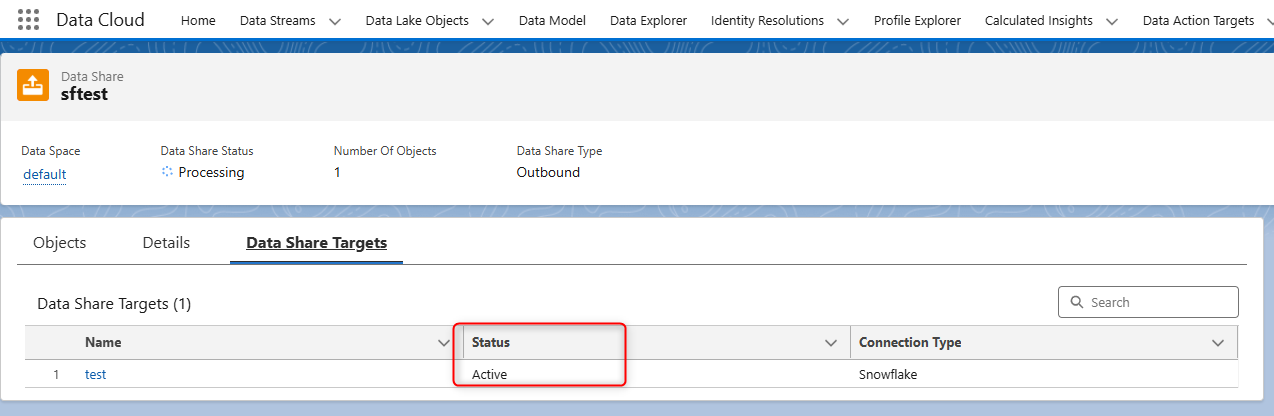Switch to the Details tab
This screenshot has height=416, width=1274.
click(x=166, y=243)
